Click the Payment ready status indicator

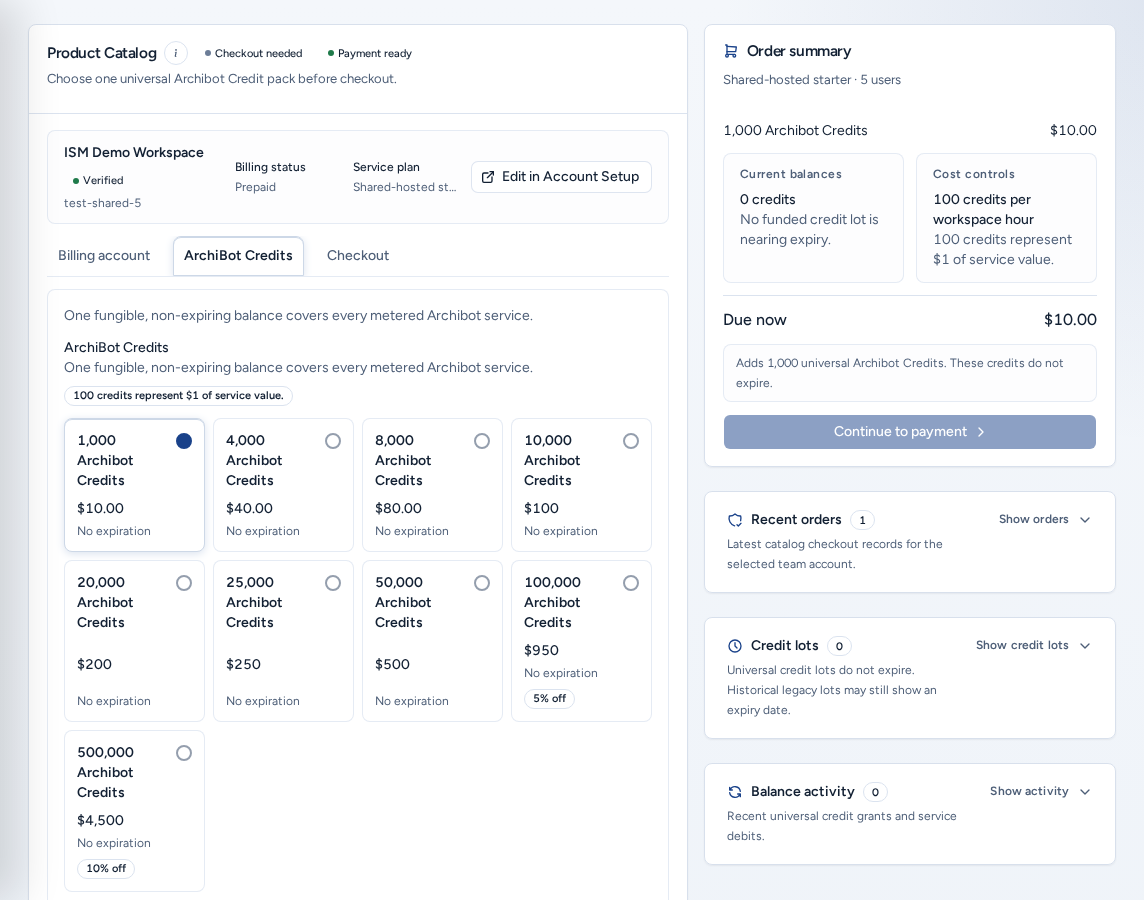370,53
